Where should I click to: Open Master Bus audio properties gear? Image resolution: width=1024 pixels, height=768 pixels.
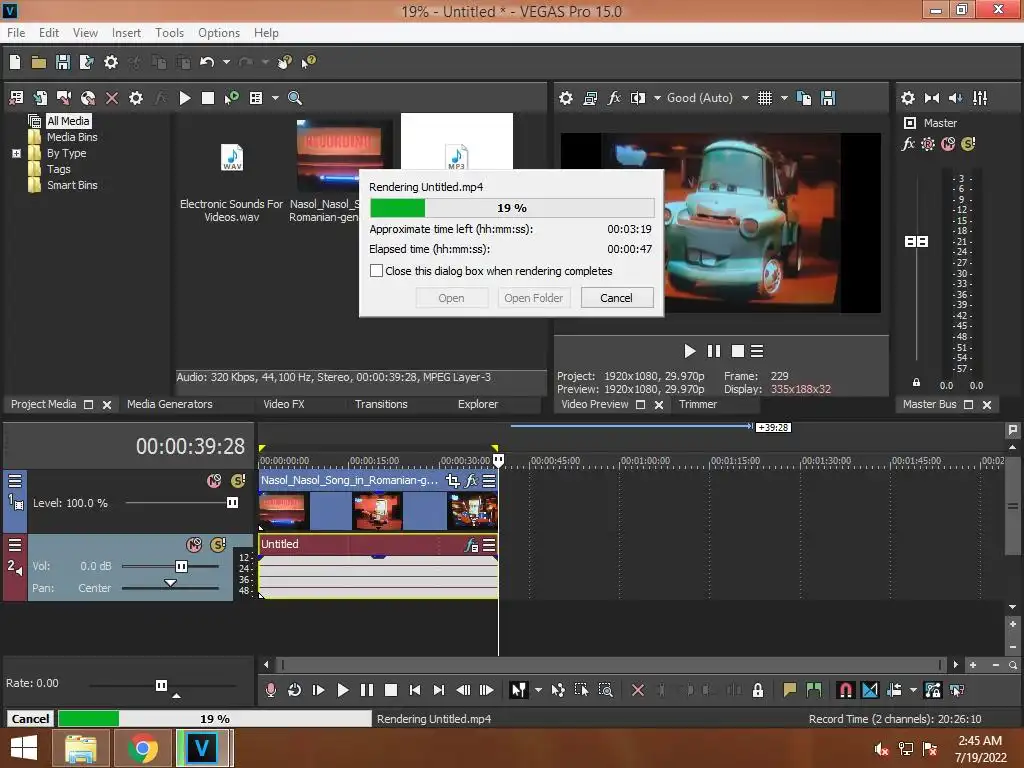tap(908, 98)
